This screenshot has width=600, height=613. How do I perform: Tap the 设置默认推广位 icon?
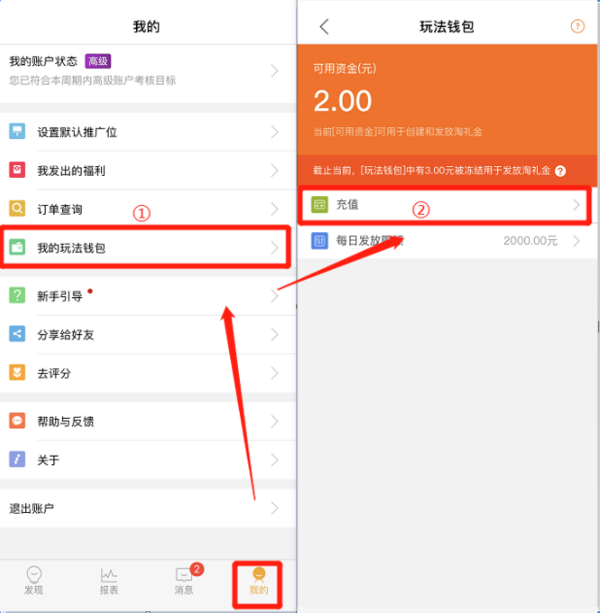tap(17, 132)
